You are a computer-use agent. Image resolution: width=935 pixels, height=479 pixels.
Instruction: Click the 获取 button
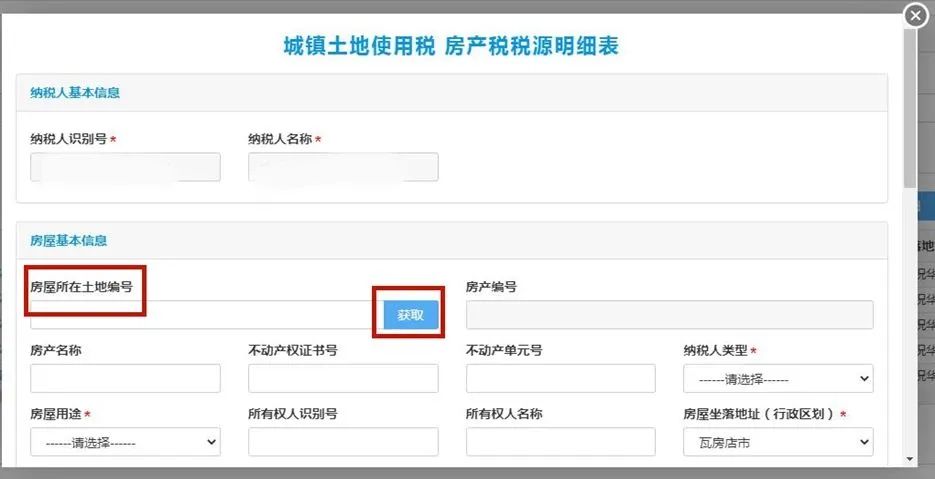(x=411, y=315)
